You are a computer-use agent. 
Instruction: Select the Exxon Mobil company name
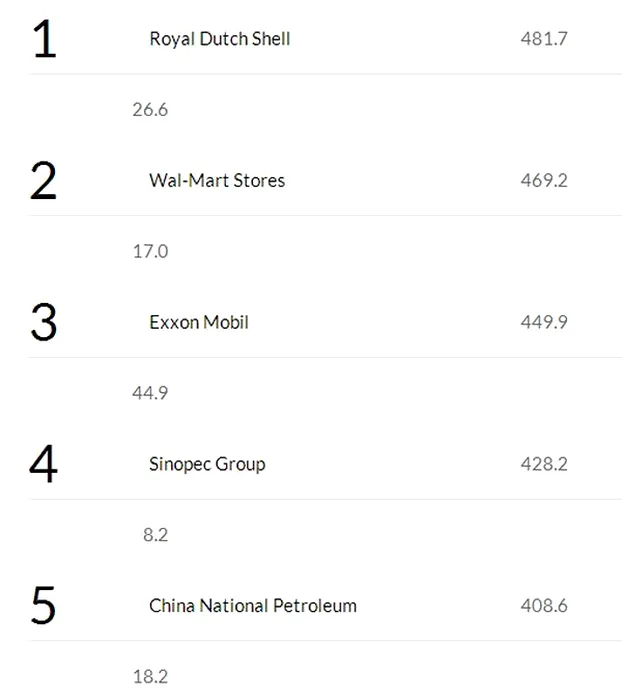[x=199, y=323]
